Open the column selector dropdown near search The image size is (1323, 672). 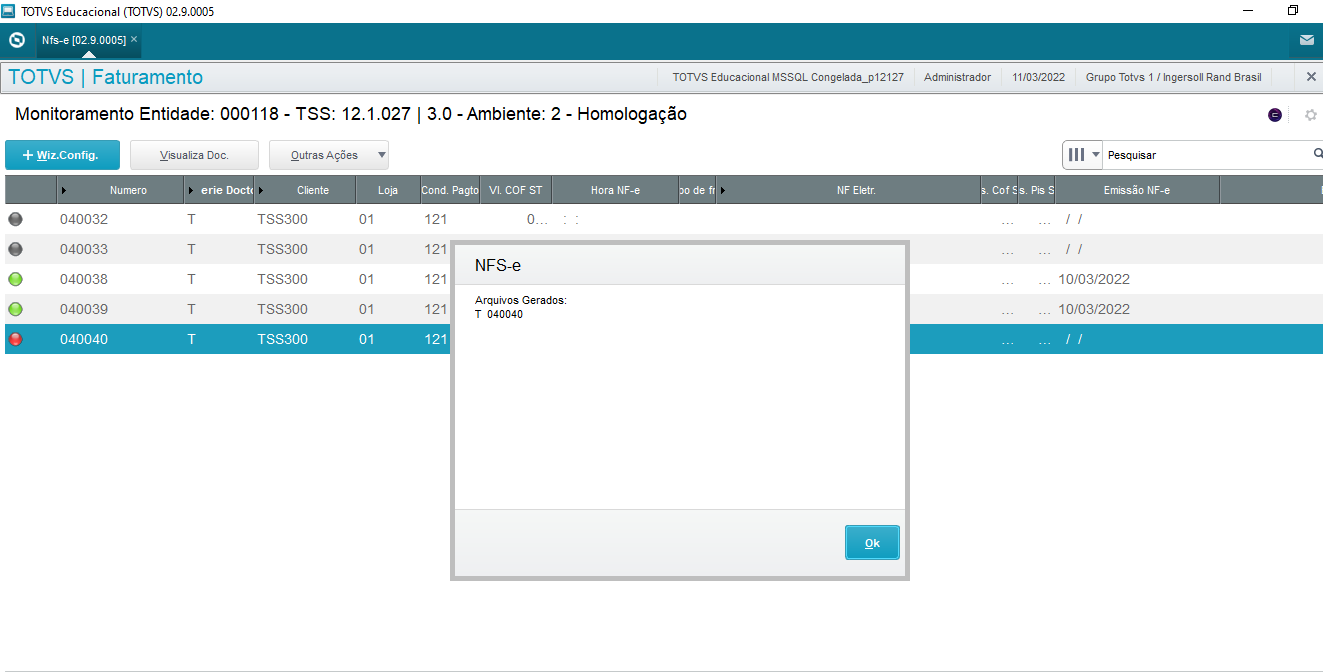click(x=1084, y=155)
